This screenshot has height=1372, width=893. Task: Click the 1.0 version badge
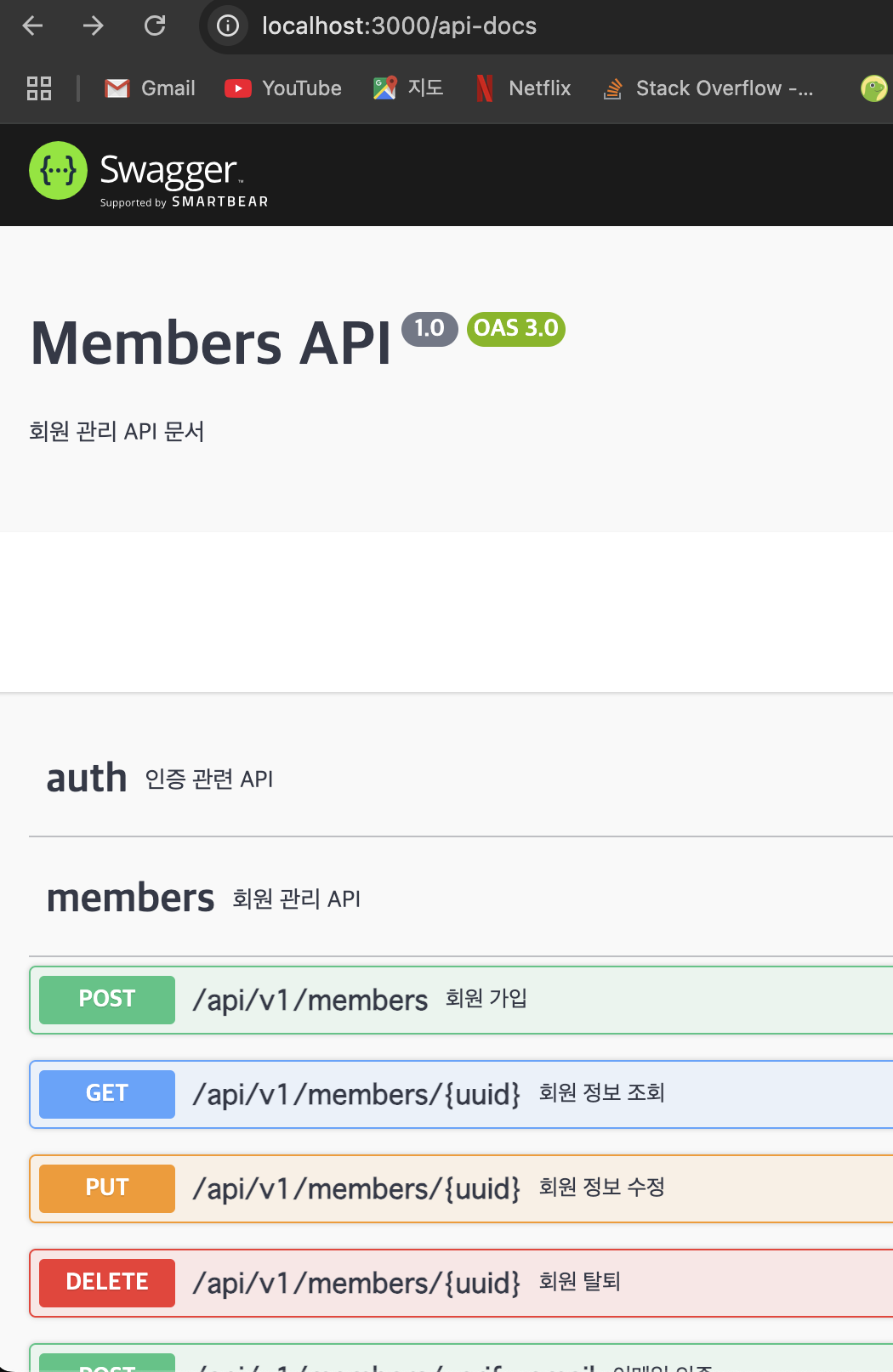pyautogui.click(x=429, y=329)
